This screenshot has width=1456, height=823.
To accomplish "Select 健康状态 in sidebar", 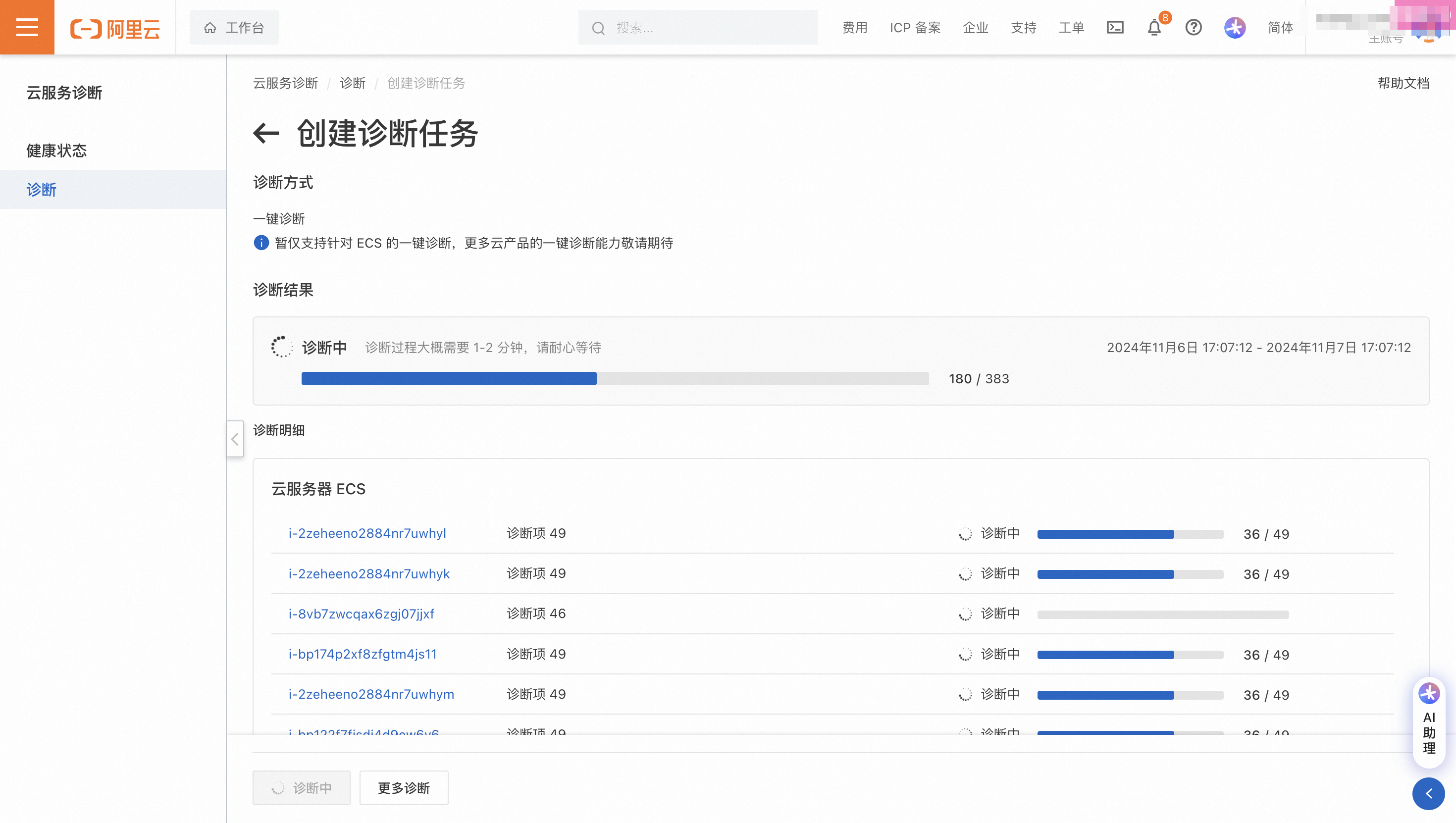I will coord(56,151).
